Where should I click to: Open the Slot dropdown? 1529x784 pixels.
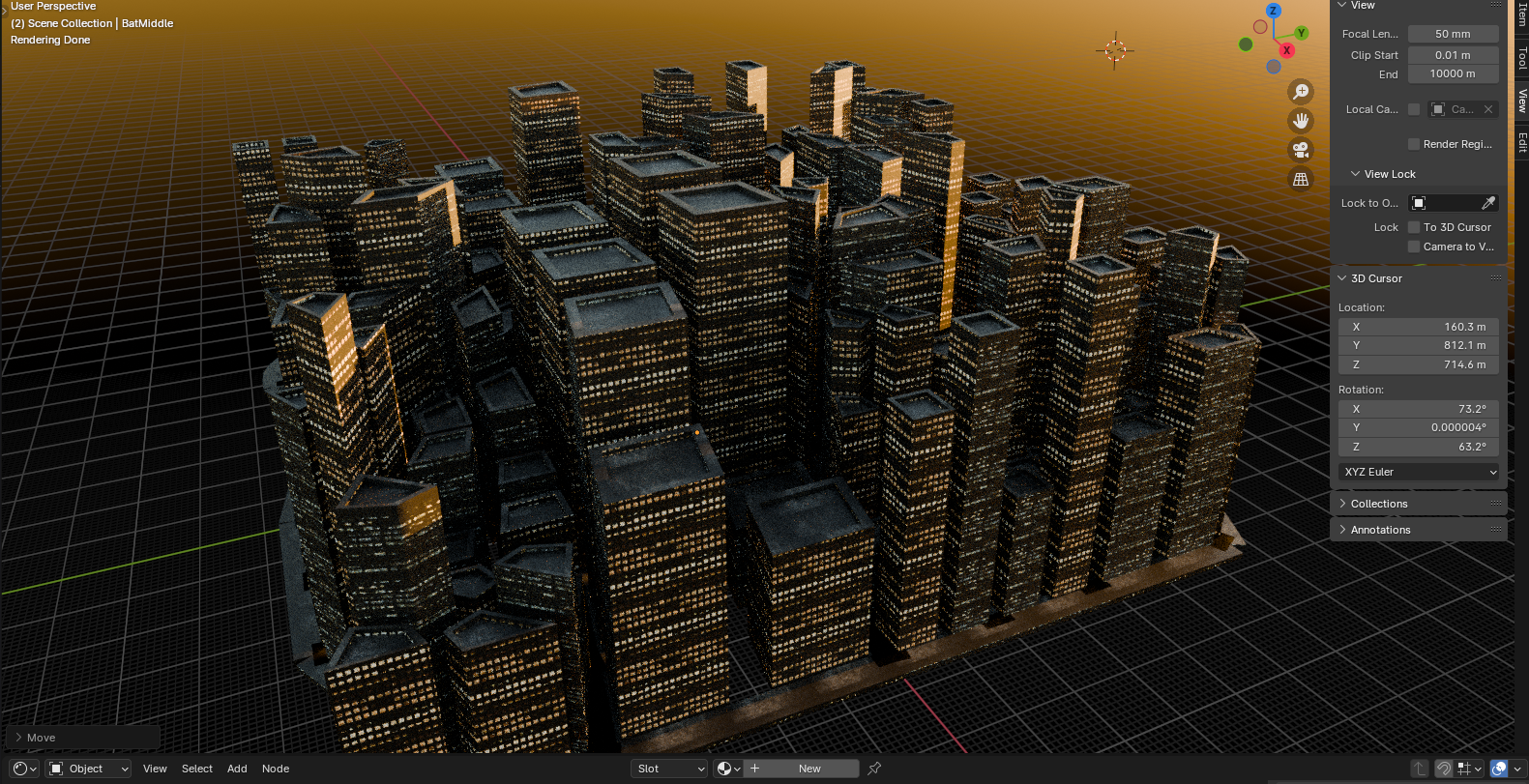[669, 769]
